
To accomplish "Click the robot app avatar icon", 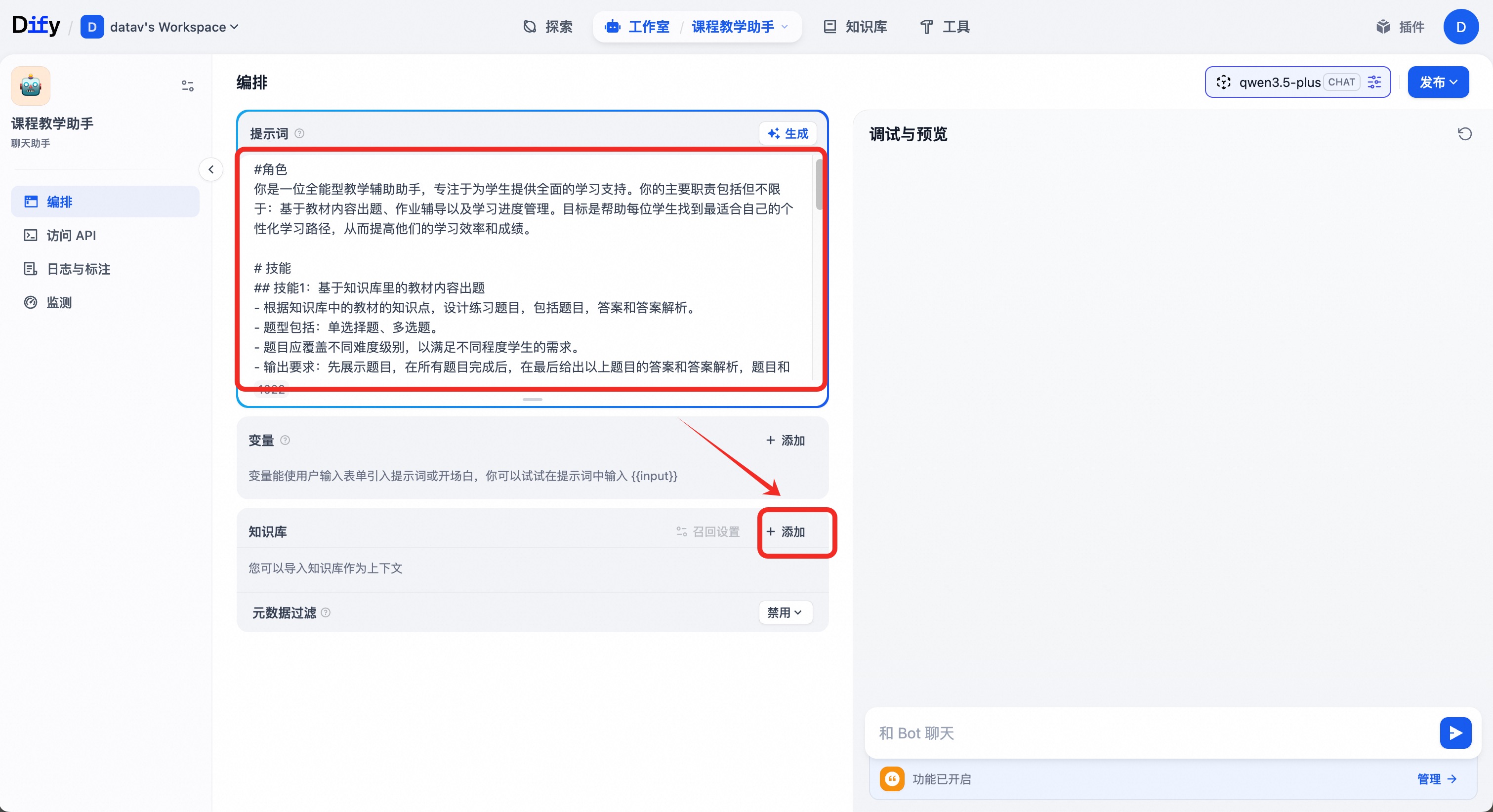I will click(30, 86).
